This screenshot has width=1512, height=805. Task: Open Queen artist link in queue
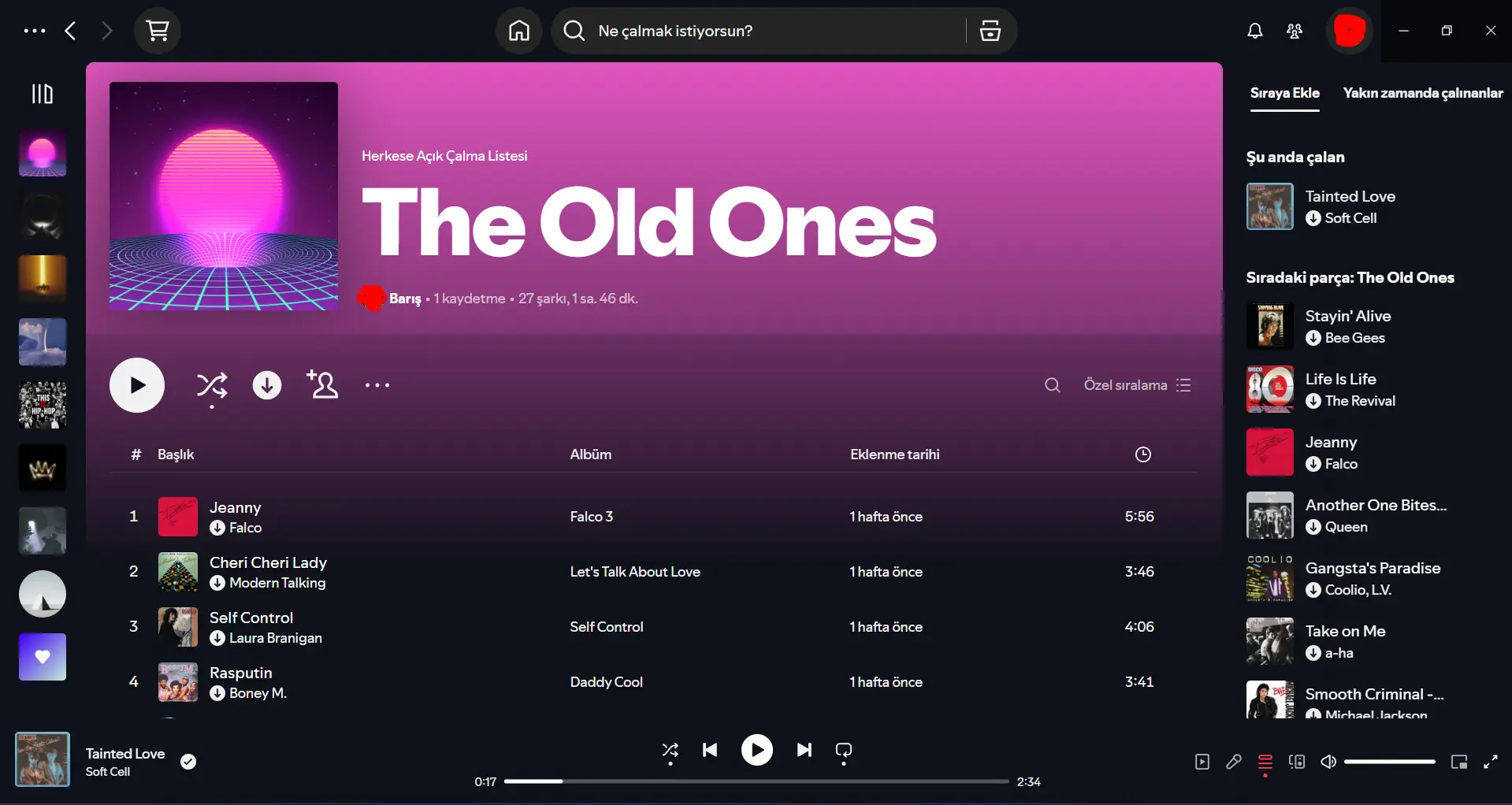[x=1347, y=527]
